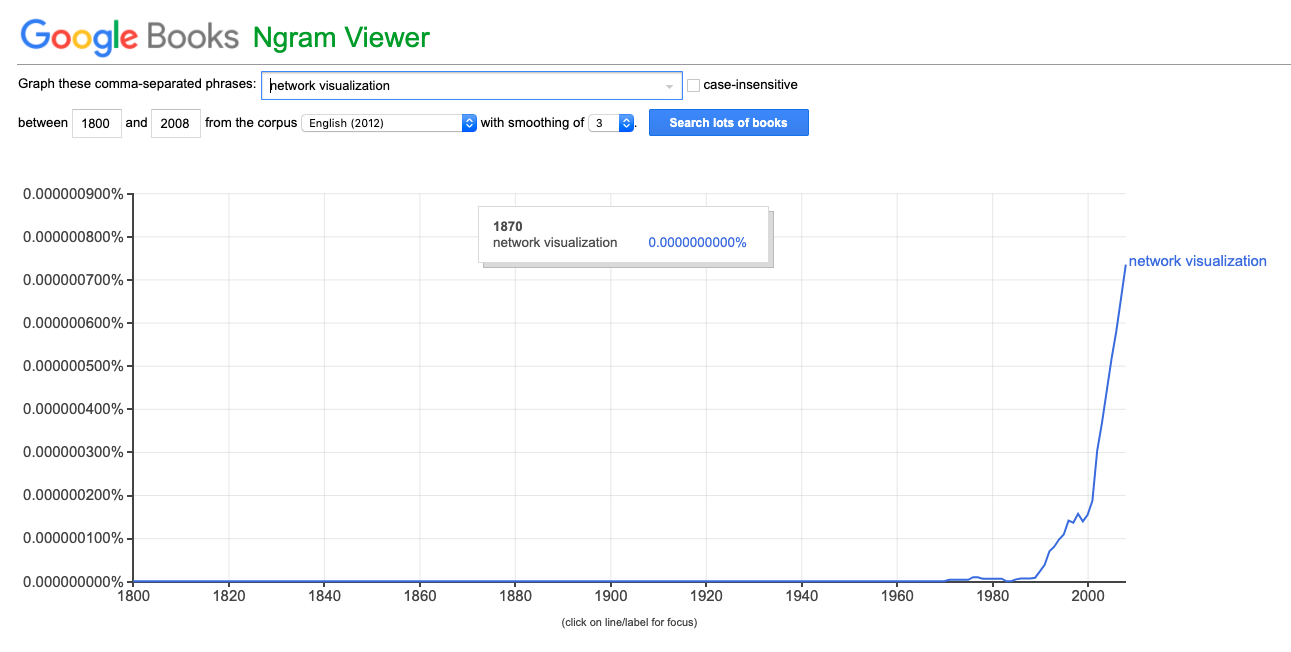Click the blue line's peak near 2008
Image resolution: width=1291 pixels, height=652 pixels.
(1125, 266)
